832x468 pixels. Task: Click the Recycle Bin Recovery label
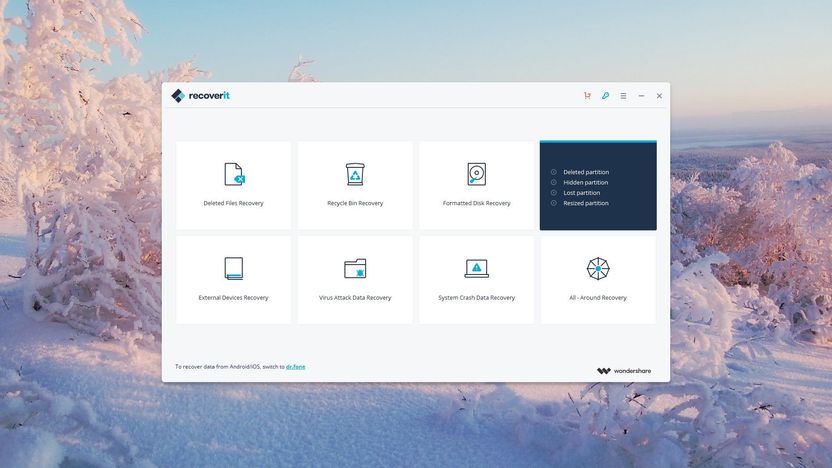pos(355,203)
